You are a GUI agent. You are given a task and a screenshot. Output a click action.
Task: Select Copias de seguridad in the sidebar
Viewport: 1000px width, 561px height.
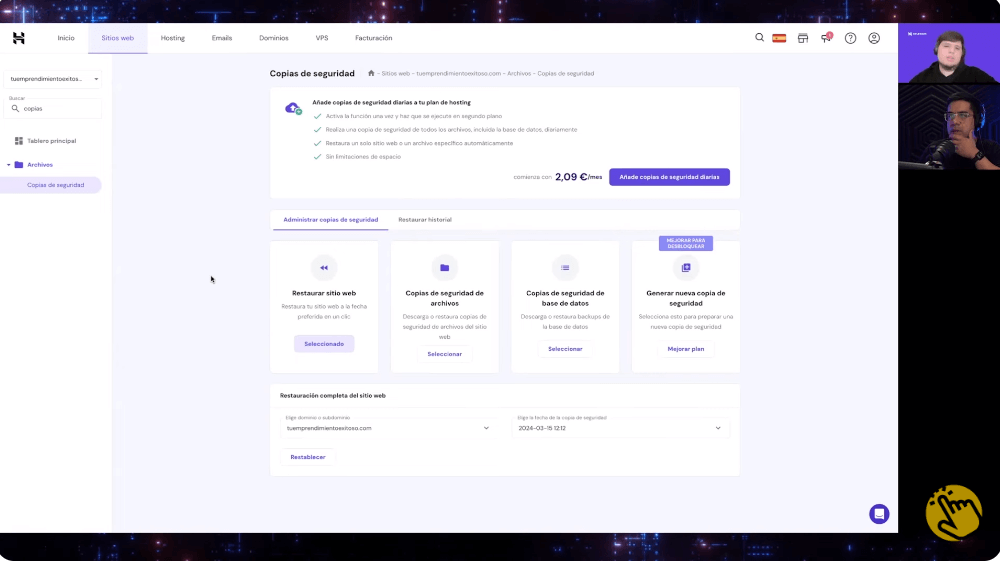55,185
